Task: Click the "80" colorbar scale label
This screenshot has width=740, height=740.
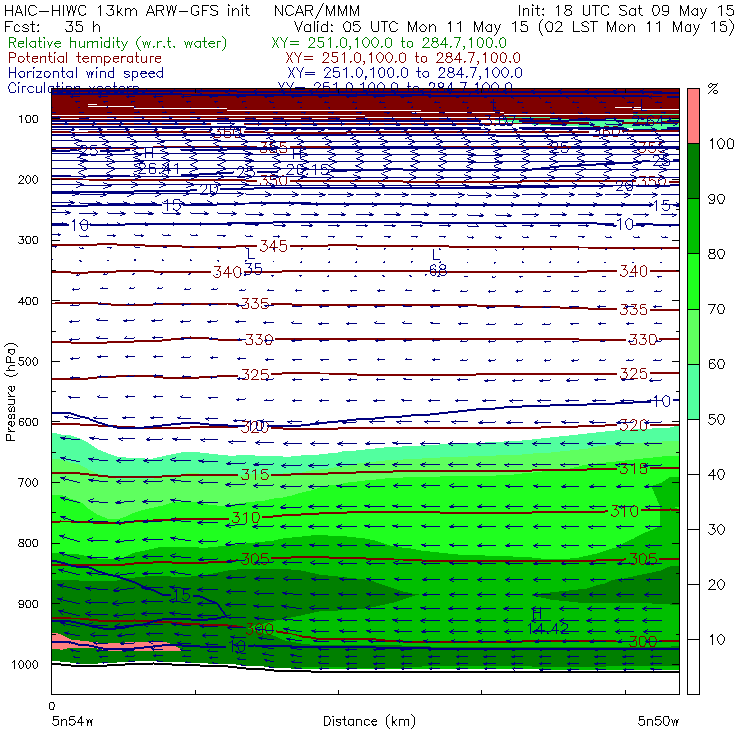Action: click(716, 254)
